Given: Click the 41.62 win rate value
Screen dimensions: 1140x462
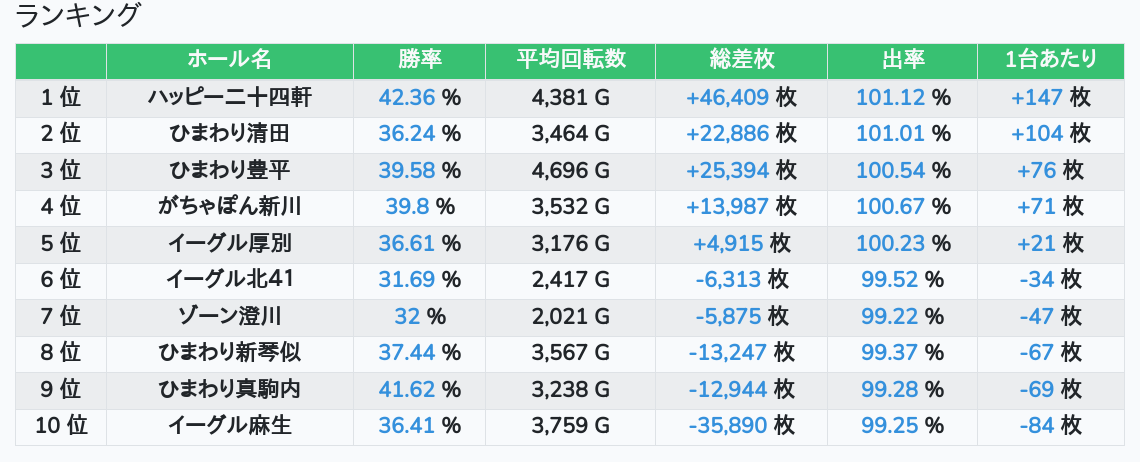Looking at the screenshot, I should click(407, 390).
